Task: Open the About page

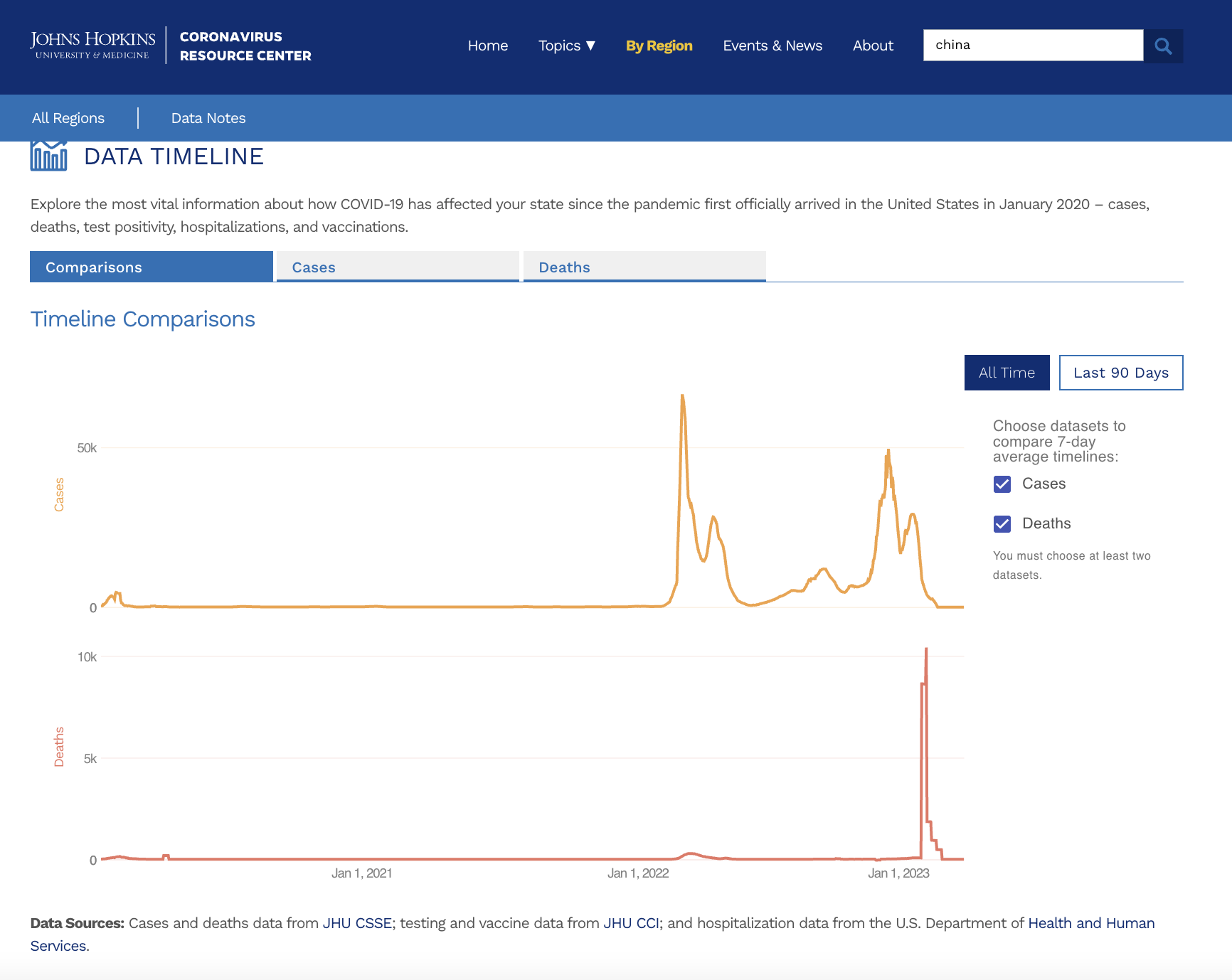Action: 873,46
